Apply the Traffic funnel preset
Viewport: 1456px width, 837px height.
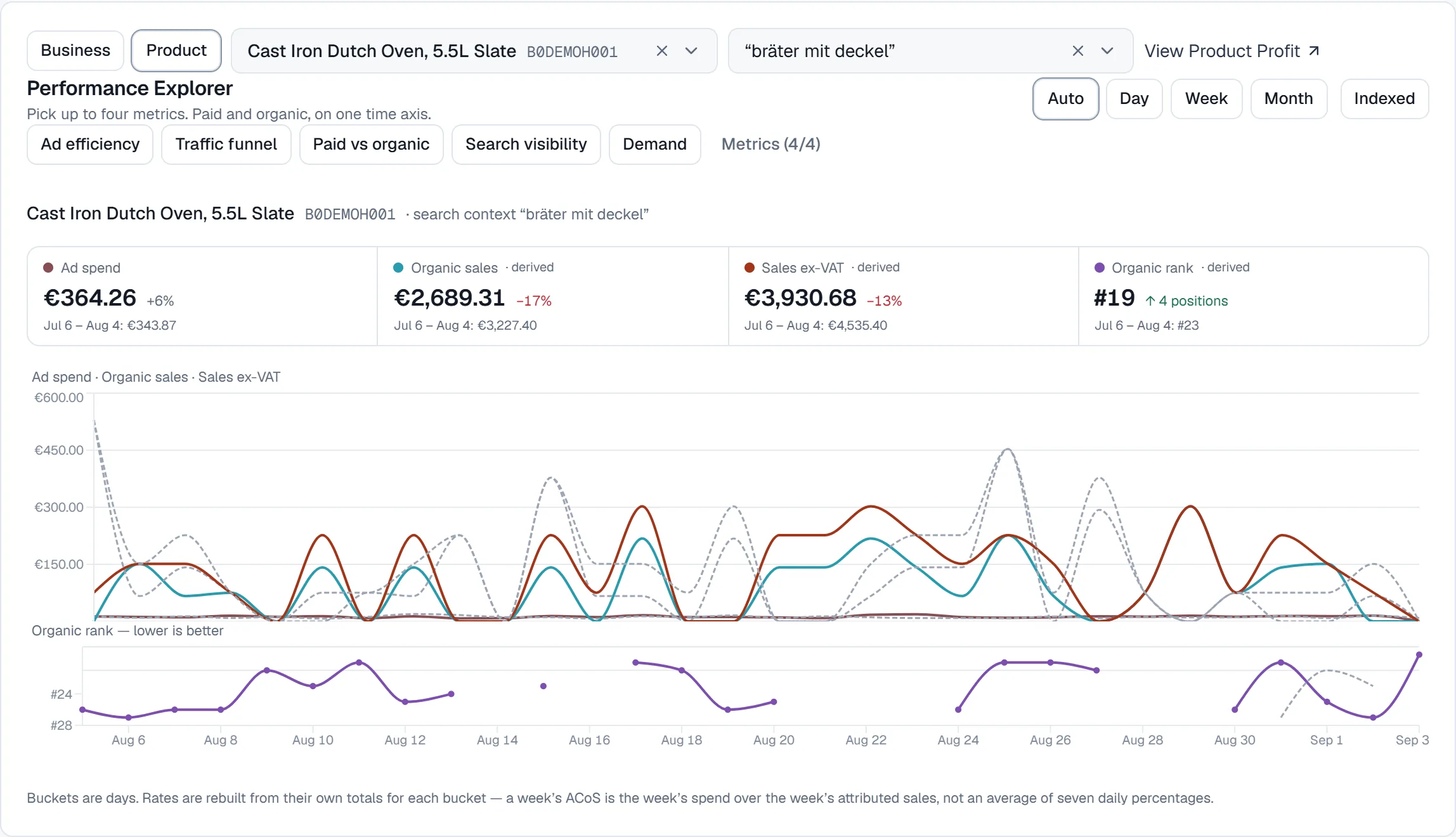(226, 144)
